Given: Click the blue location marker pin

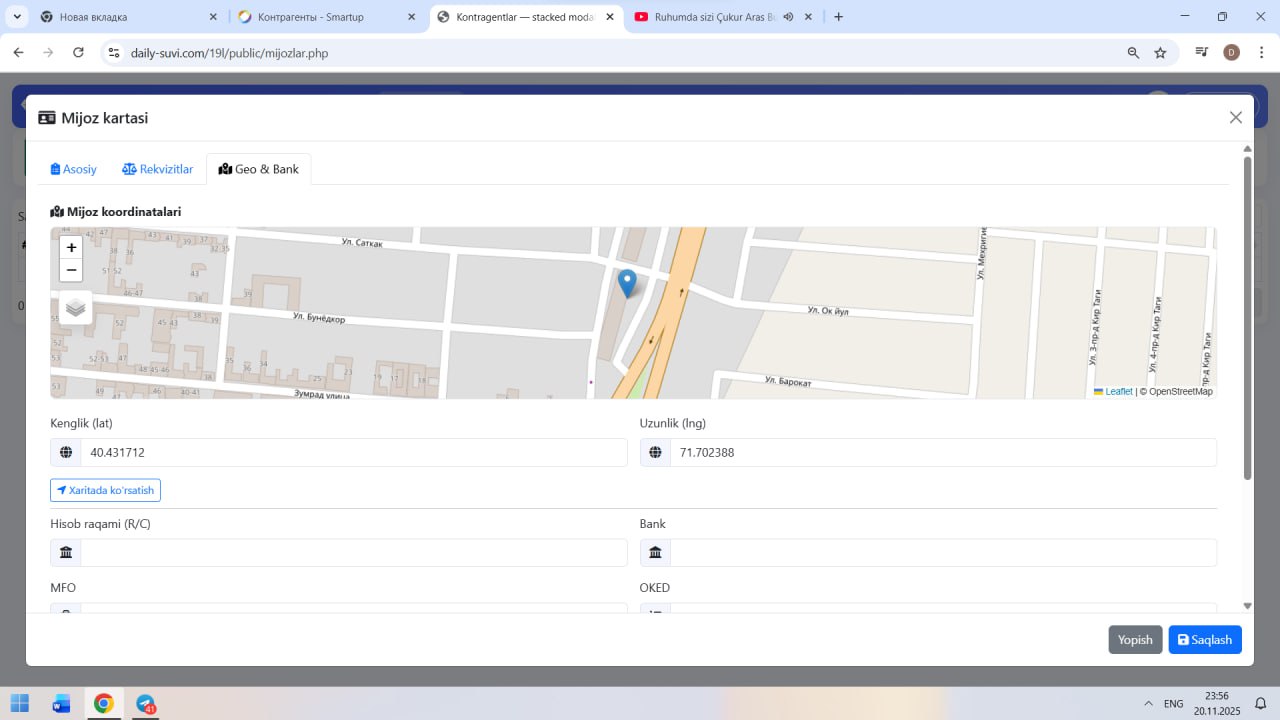Looking at the screenshot, I should [x=627, y=283].
